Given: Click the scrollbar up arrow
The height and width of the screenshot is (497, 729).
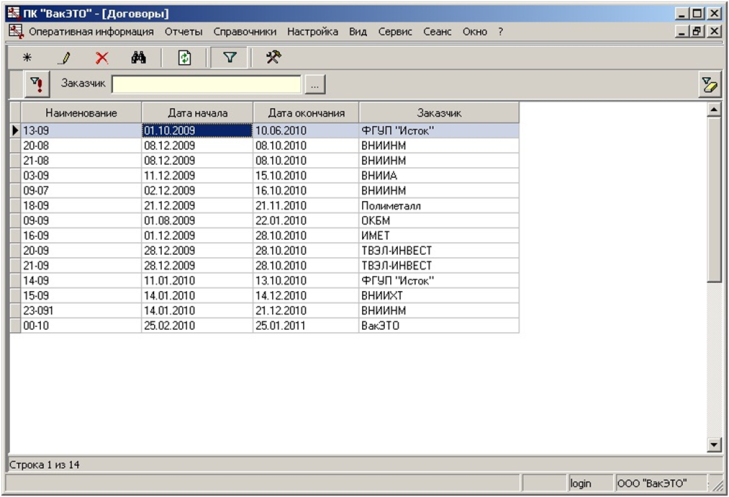Looking at the screenshot, I should pos(714,109).
